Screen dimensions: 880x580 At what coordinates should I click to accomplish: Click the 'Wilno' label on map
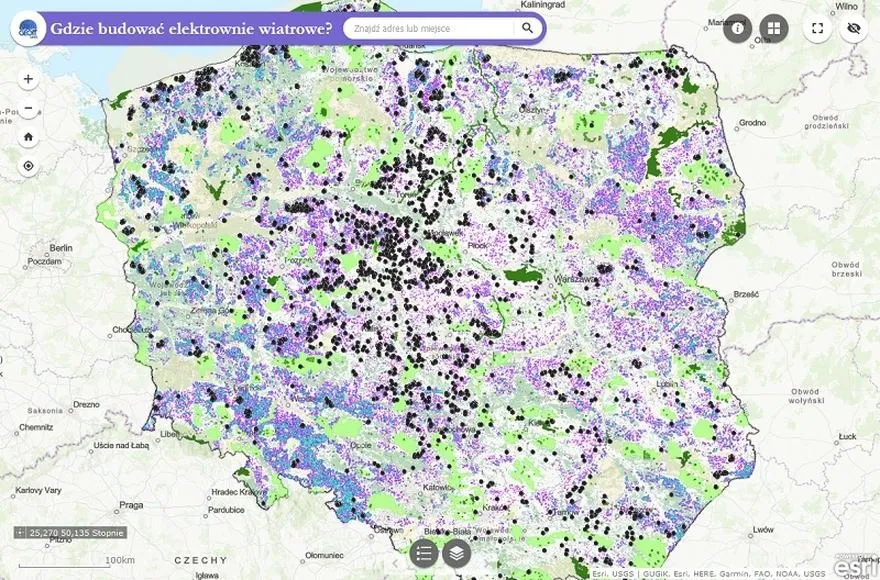pyautogui.click(x=847, y=6)
